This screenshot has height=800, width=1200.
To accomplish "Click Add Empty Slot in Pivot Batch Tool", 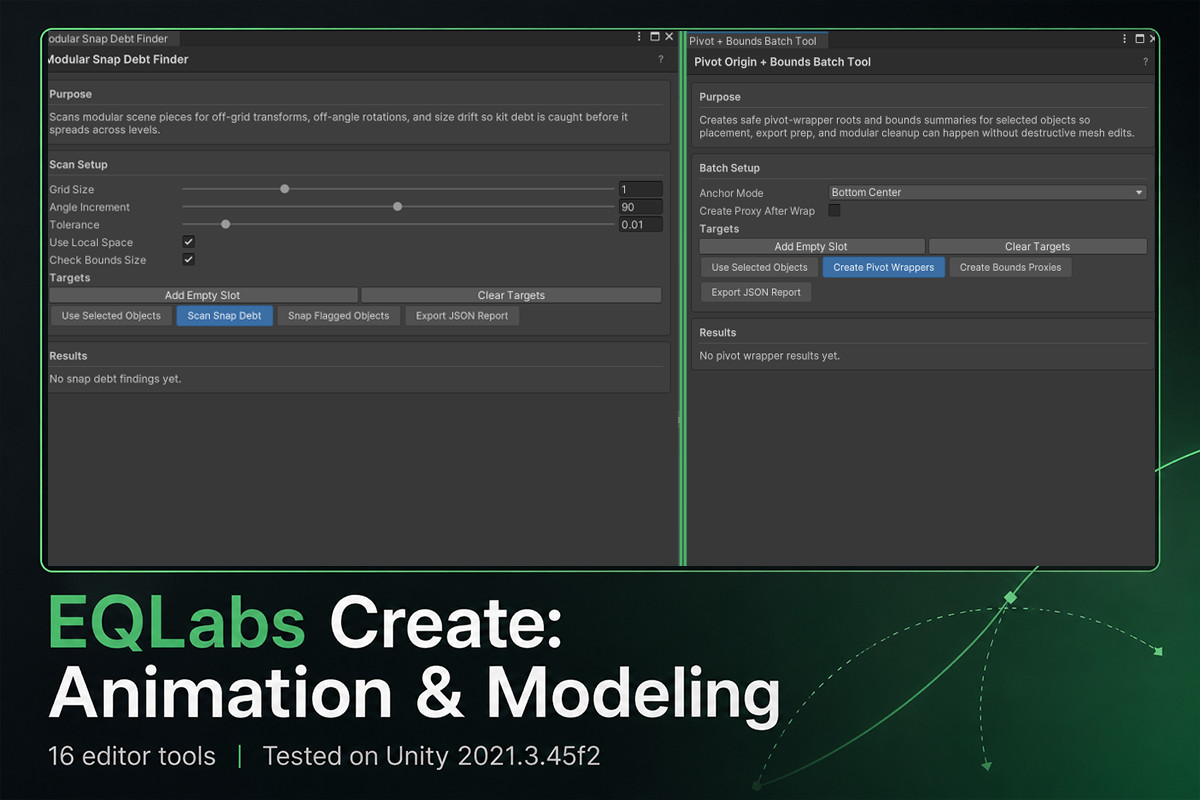I will coord(811,246).
